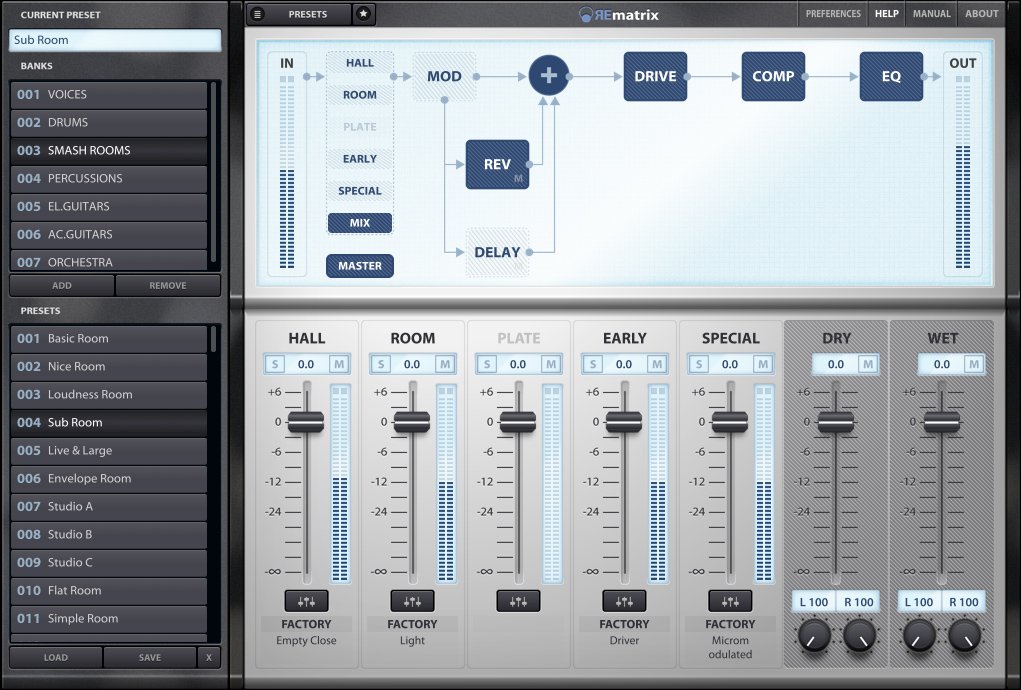This screenshot has width=1021, height=690.
Task: Click ADD to create a new bank
Action: point(61,285)
